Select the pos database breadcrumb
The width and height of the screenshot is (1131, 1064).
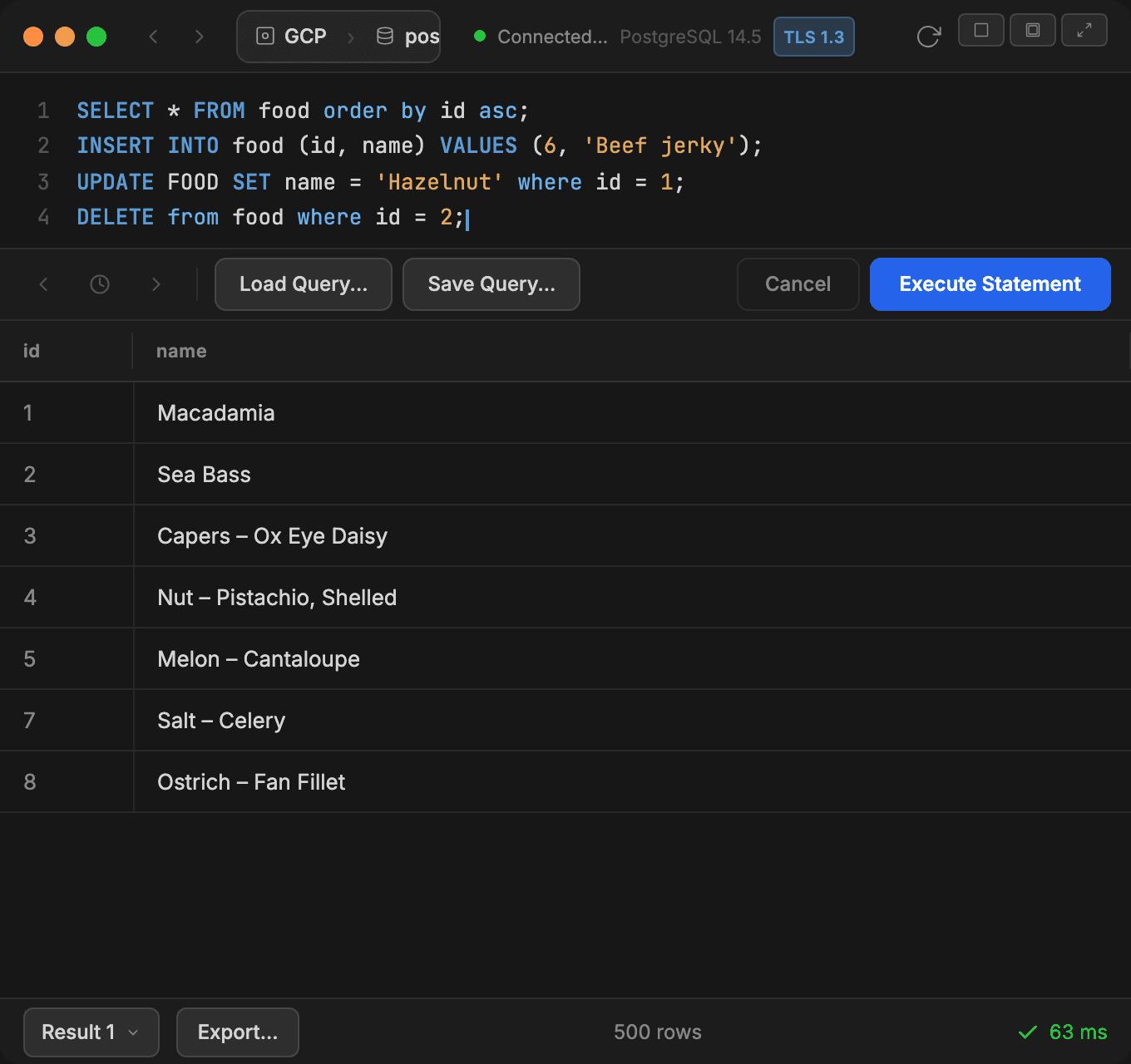tap(407, 37)
